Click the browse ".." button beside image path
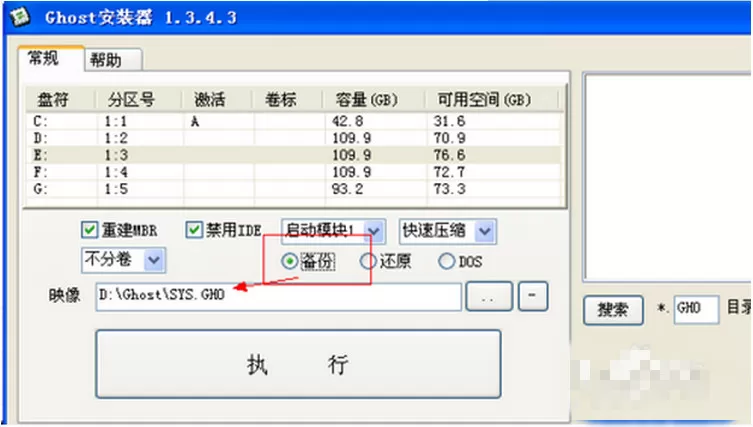Viewport: 753px width, 427px height. tap(489, 296)
